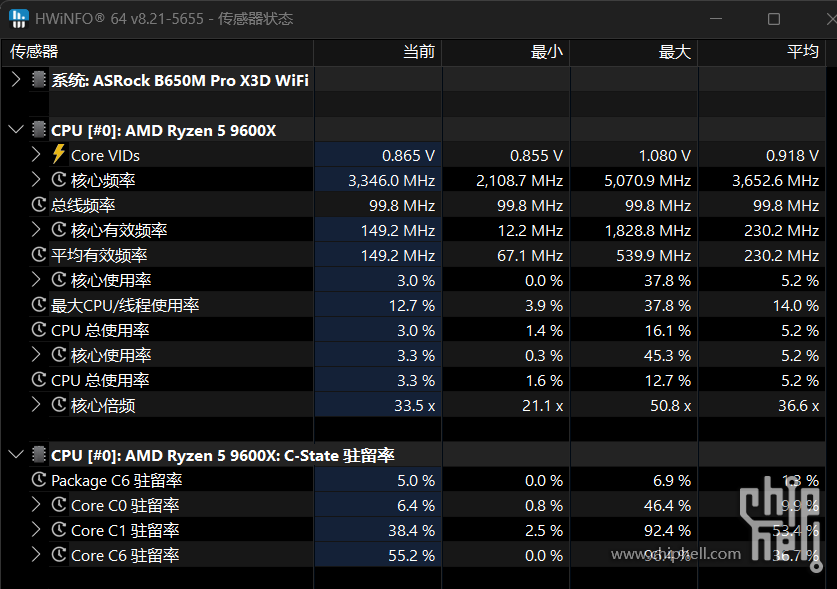Click the maximum 核心倍频 value 50.8 x
The width and height of the screenshot is (837, 589).
(670, 405)
